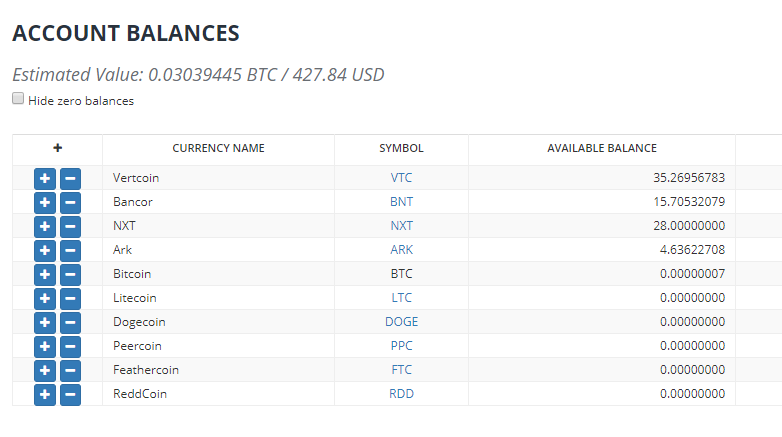Click the minus (withdraw) icon for Vertcoin

(x=70, y=178)
